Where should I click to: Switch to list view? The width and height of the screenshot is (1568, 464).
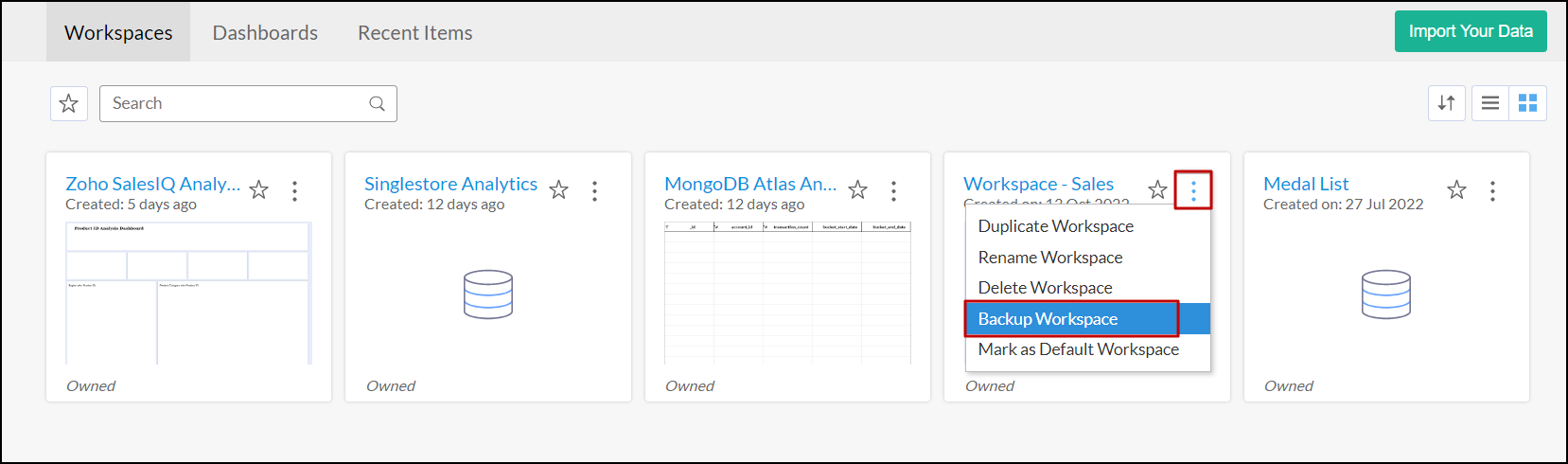[x=1490, y=103]
